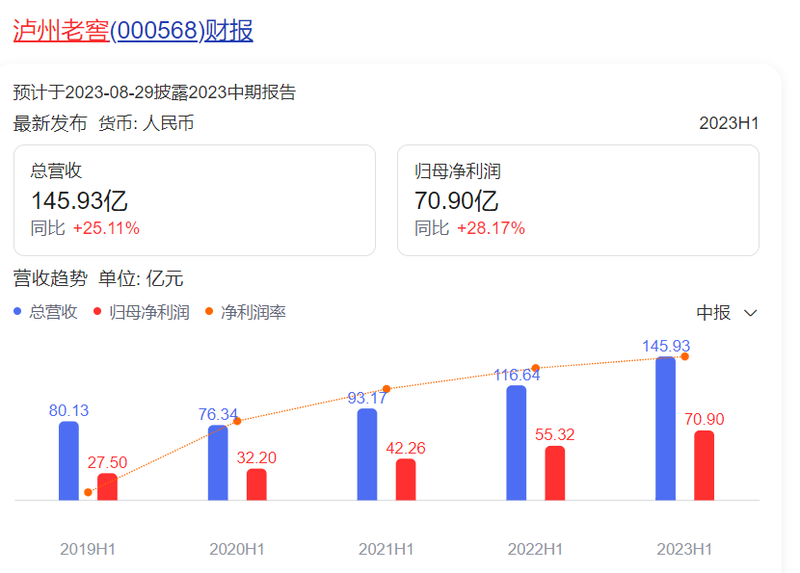
Task: Click the 单位: 亿元 label
Action: click(141, 279)
